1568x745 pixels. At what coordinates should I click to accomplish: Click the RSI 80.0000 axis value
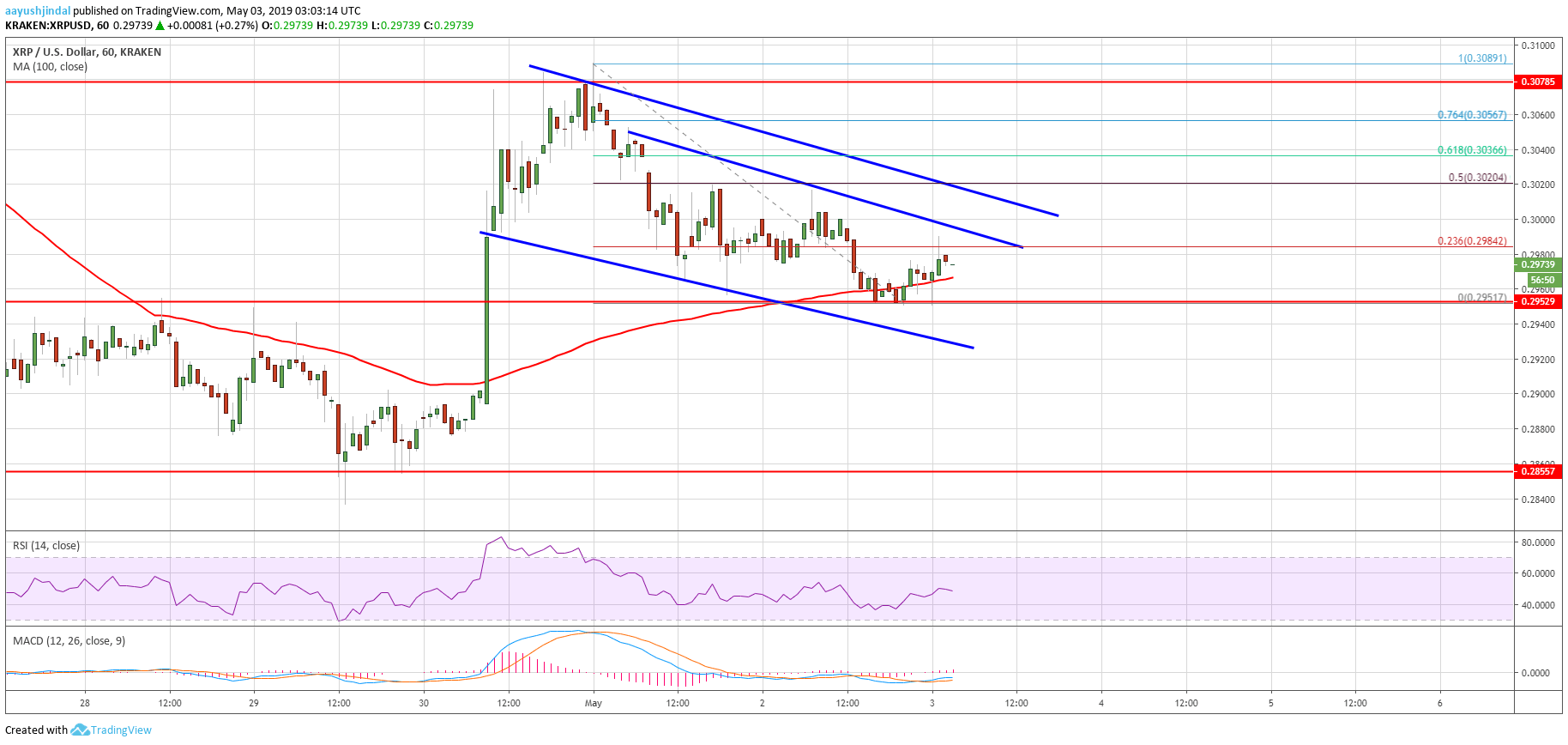1538,542
